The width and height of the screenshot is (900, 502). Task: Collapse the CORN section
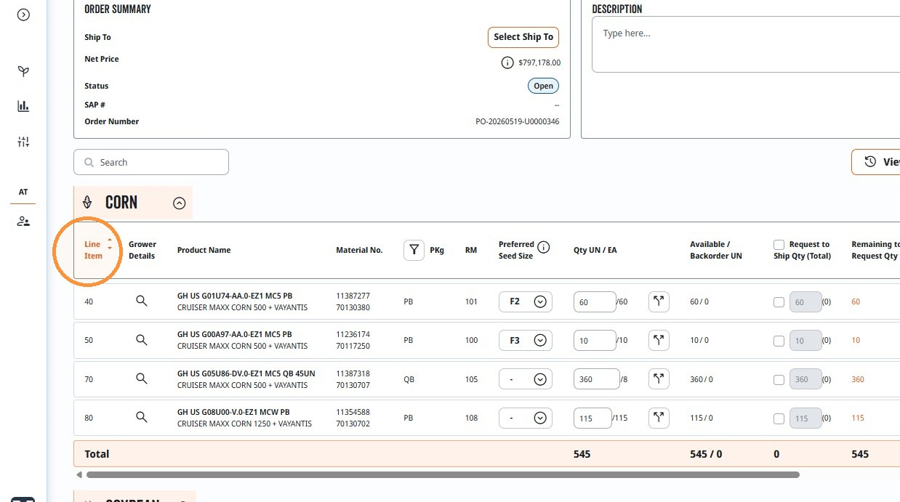pyautogui.click(x=179, y=203)
